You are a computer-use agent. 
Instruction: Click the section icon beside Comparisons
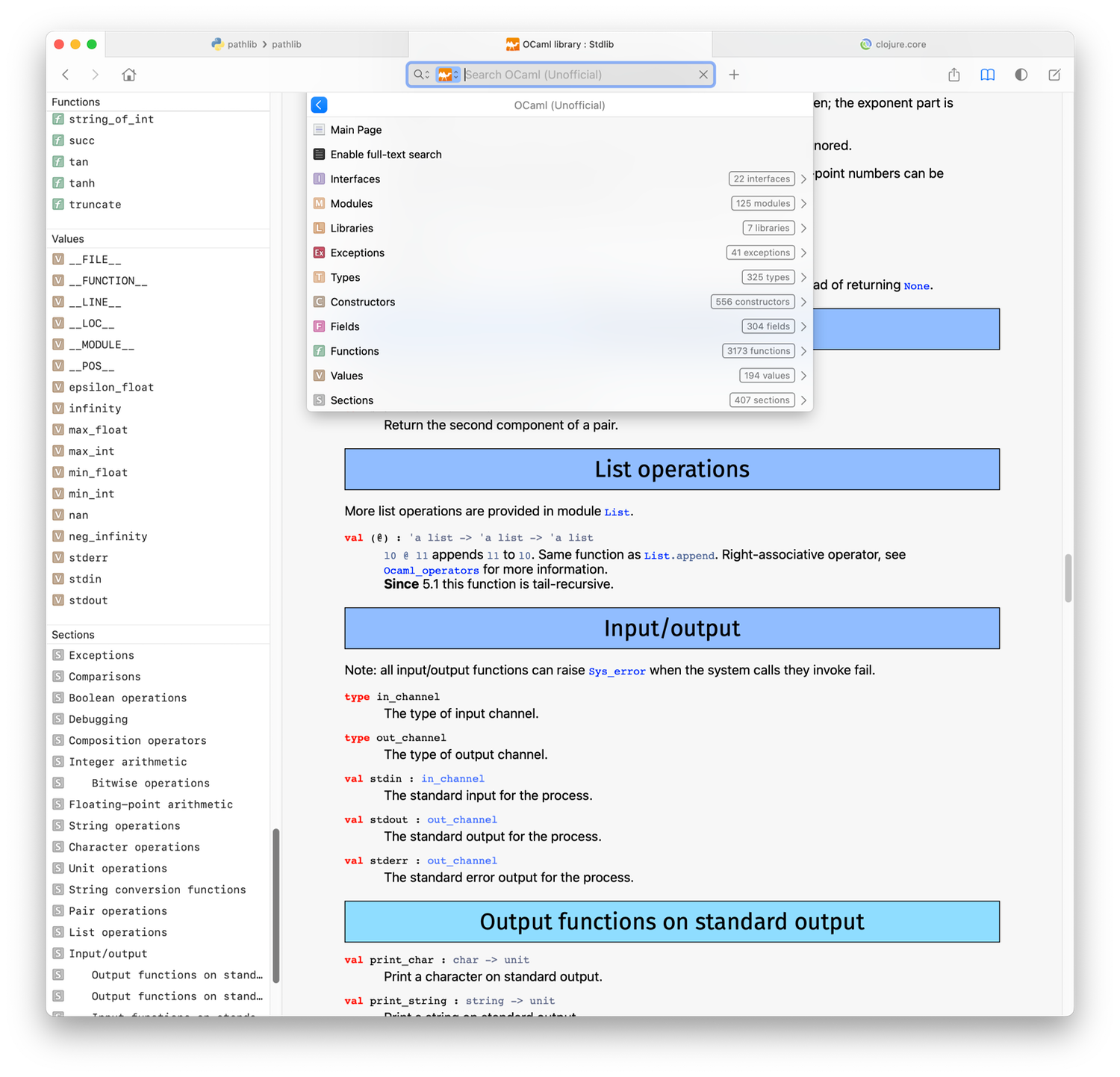click(58, 677)
